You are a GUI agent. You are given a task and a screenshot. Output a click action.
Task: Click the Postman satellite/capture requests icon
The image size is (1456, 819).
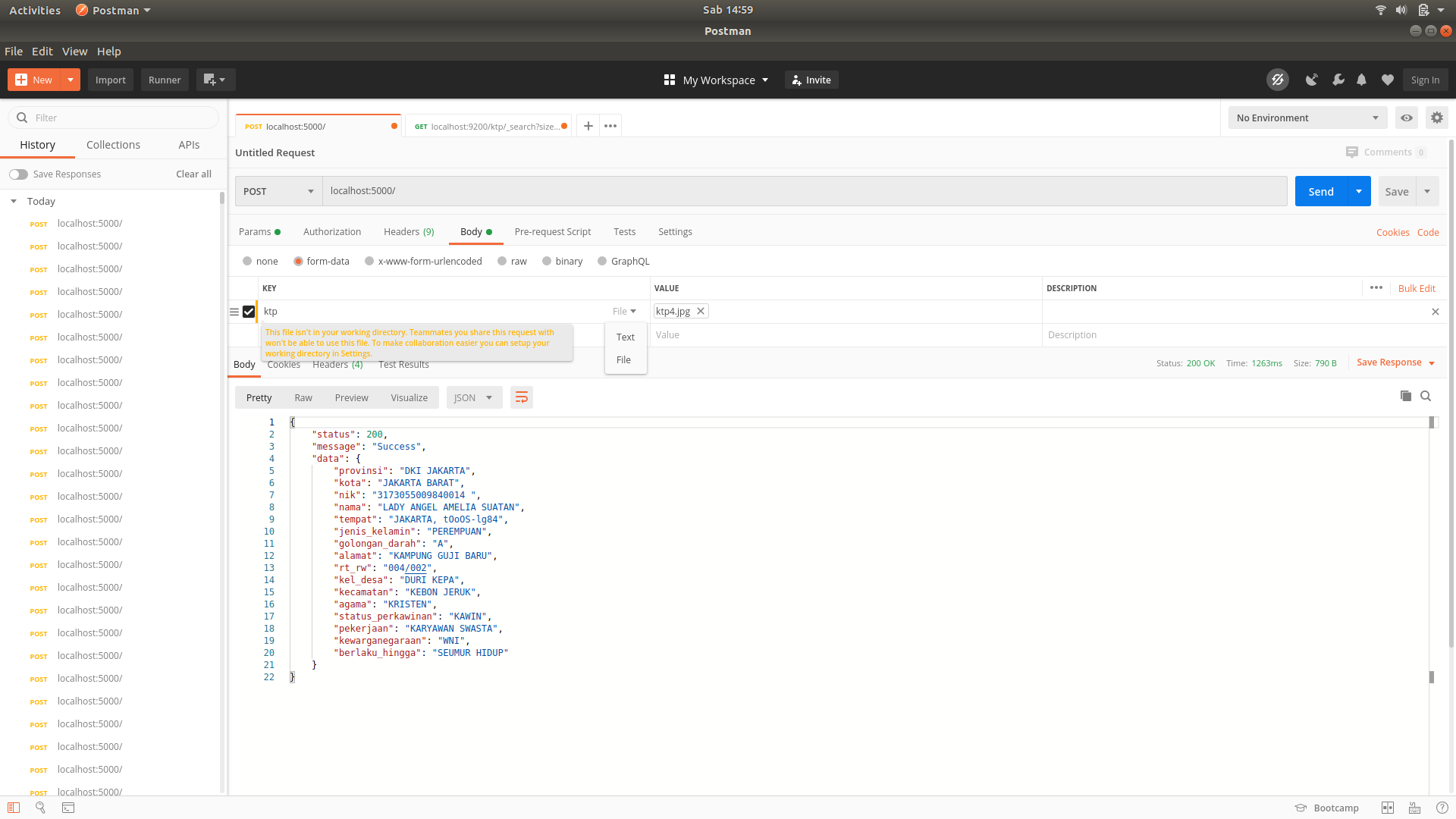tap(1311, 80)
